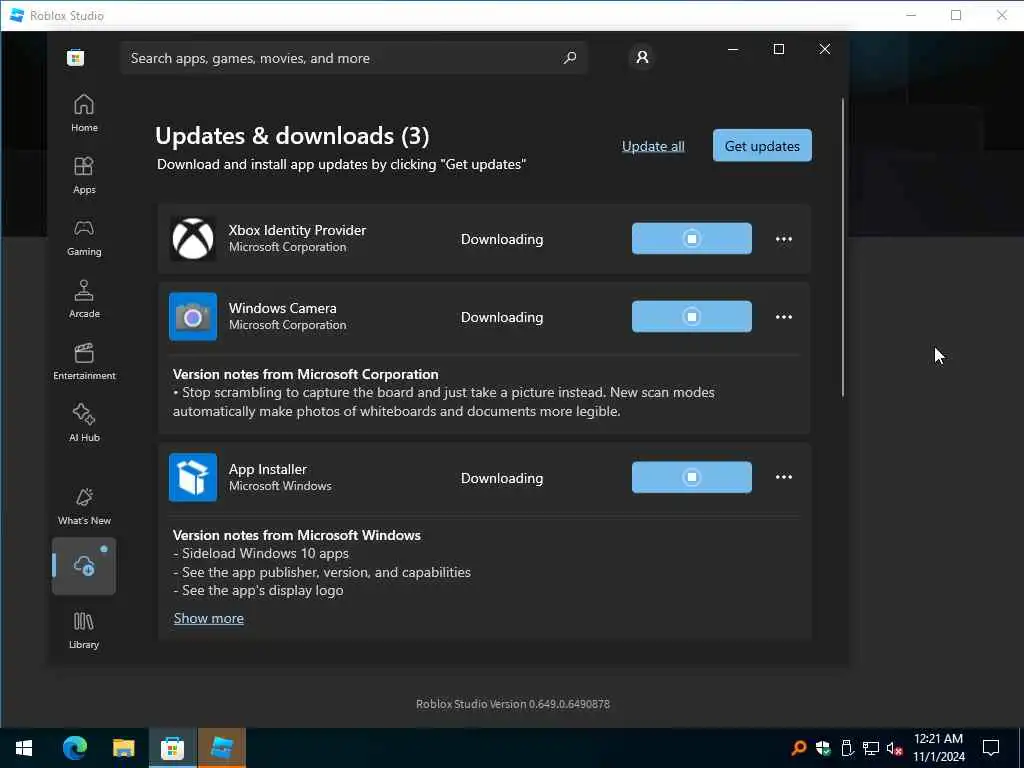Open the AI Hub section

point(84,423)
